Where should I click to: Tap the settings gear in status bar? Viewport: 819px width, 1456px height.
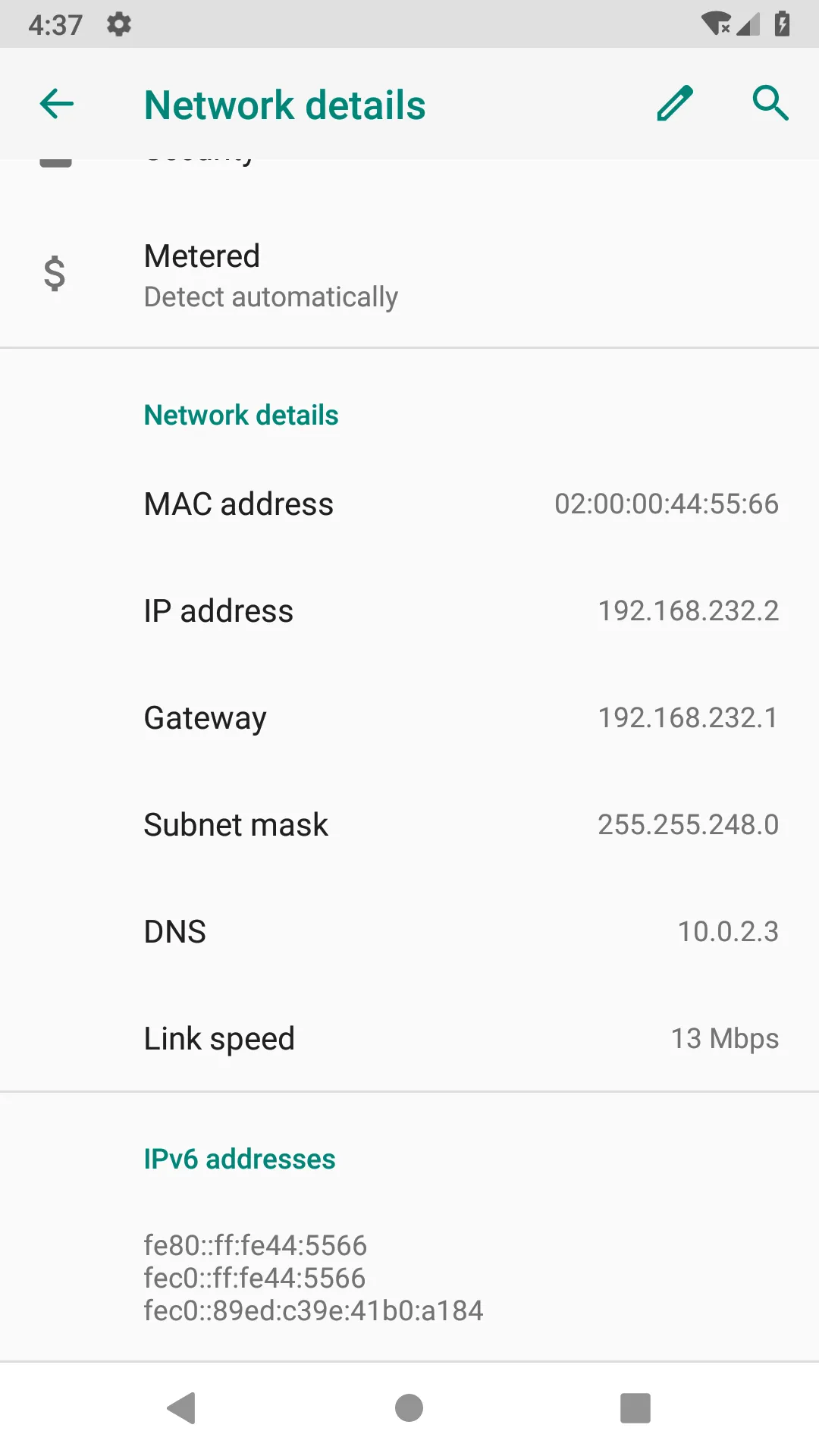coord(119,24)
